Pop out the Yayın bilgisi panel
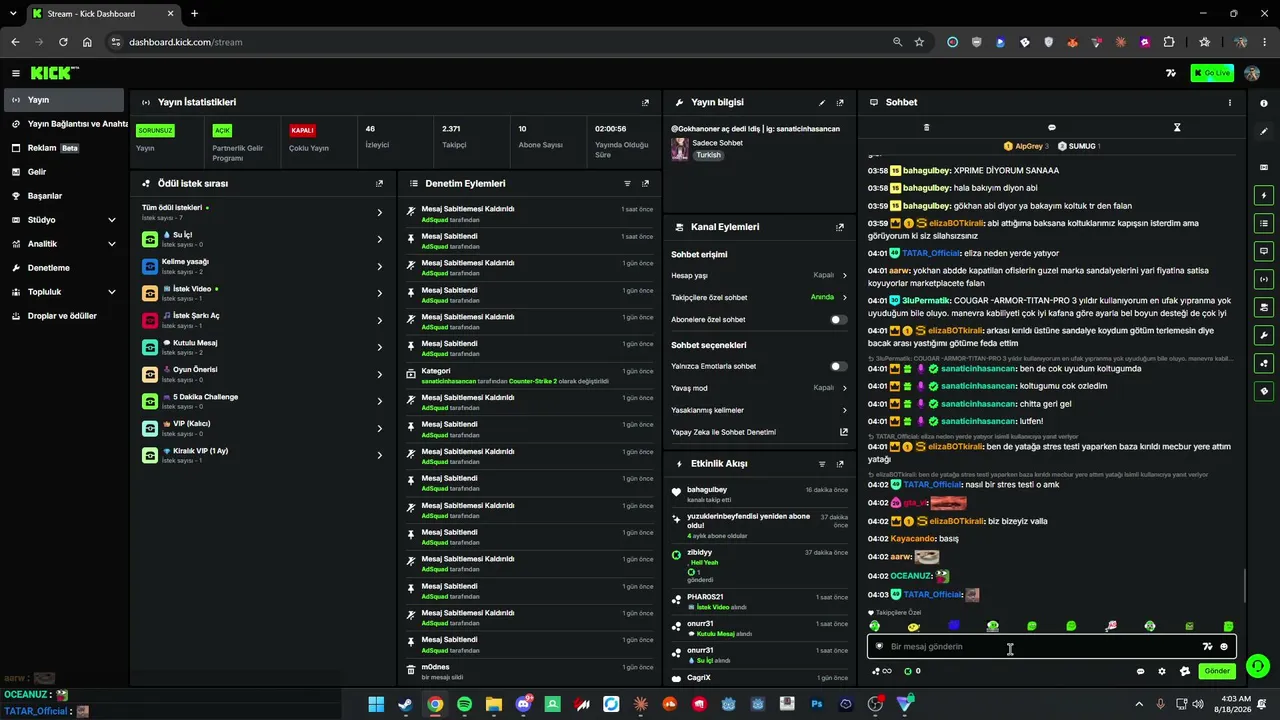The image size is (1280, 720). (x=840, y=102)
